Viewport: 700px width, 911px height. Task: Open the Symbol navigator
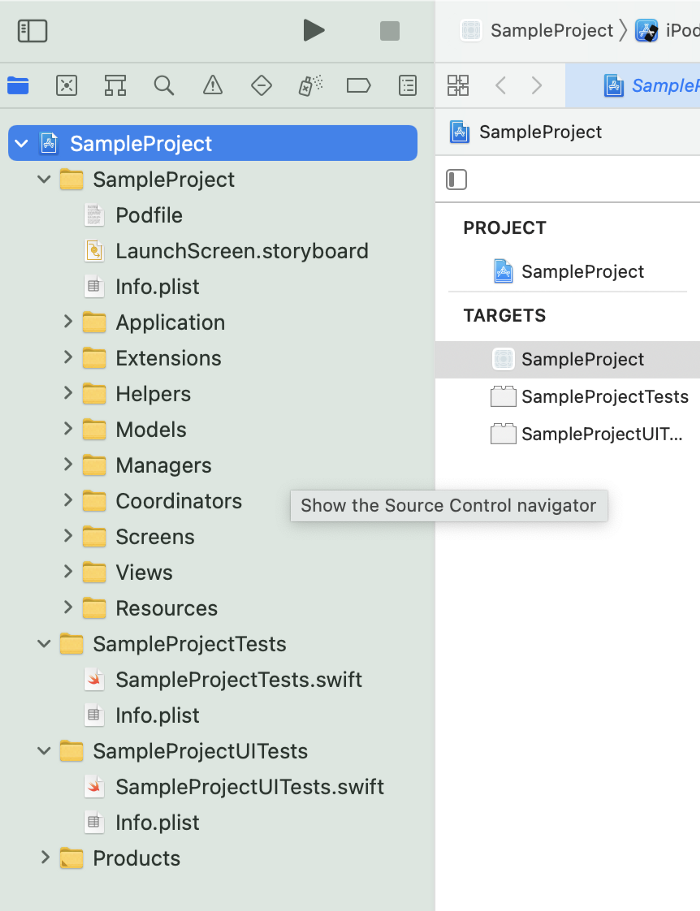[x=115, y=86]
